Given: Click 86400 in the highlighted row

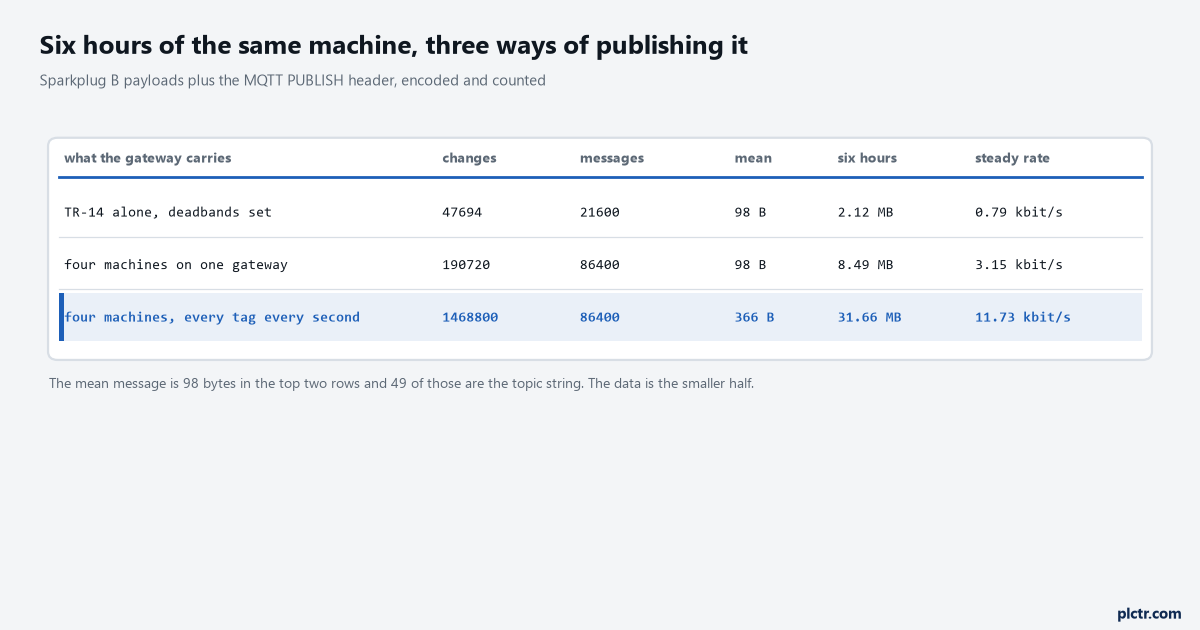Looking at the screenshot, I should (x=600, y=317).
